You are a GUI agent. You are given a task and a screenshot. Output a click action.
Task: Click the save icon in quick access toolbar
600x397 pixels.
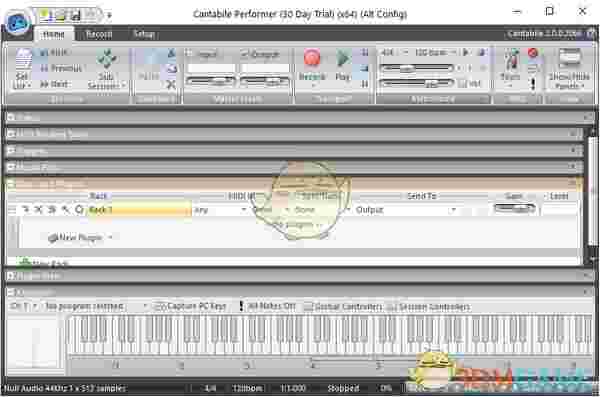pyautogui.click(x=76, y=15)
